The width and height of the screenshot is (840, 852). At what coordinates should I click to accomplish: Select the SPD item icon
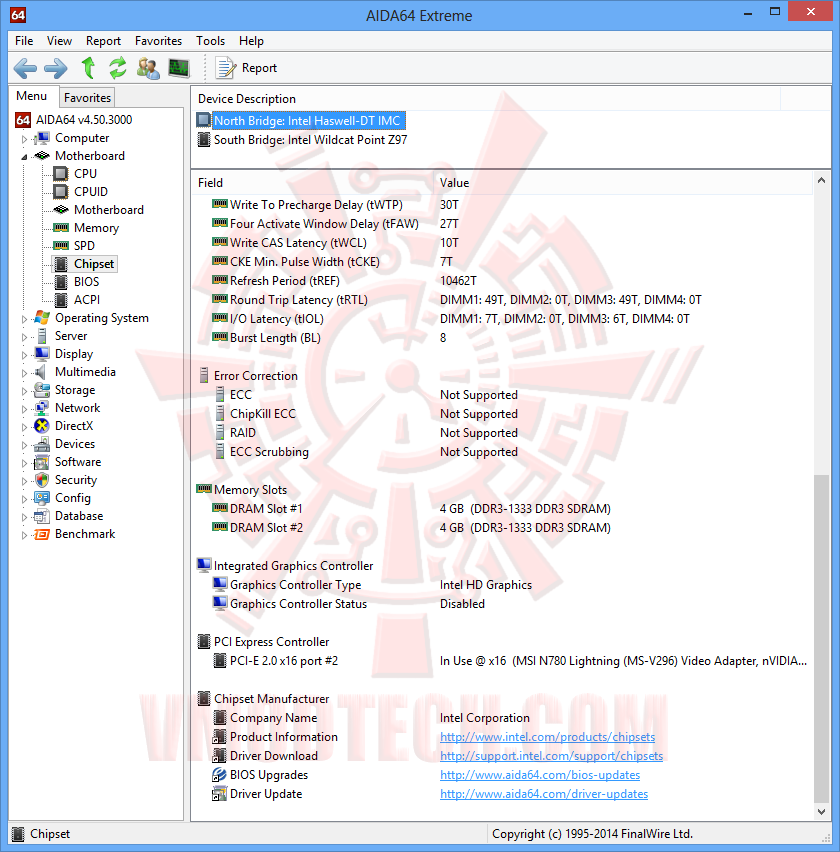coord(61,246)
